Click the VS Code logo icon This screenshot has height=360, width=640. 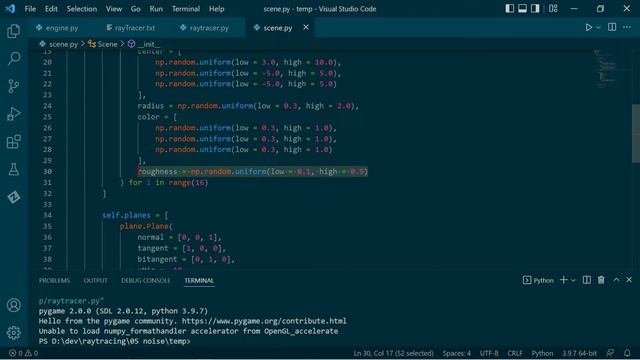tap(10, 9)
